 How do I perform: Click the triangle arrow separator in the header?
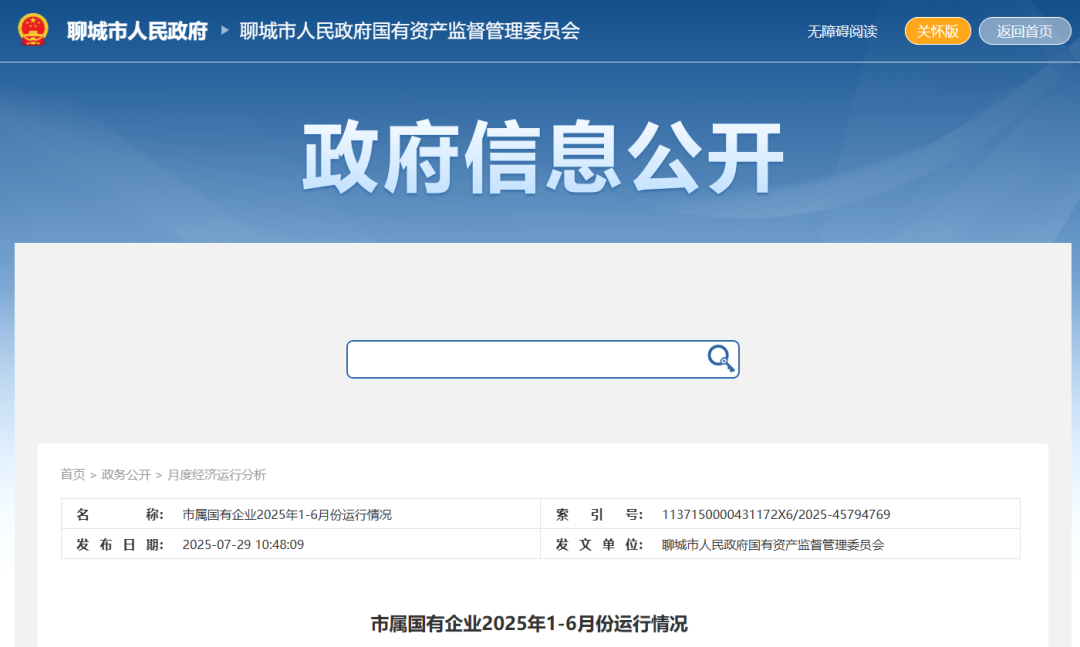(x=224, y=31)
